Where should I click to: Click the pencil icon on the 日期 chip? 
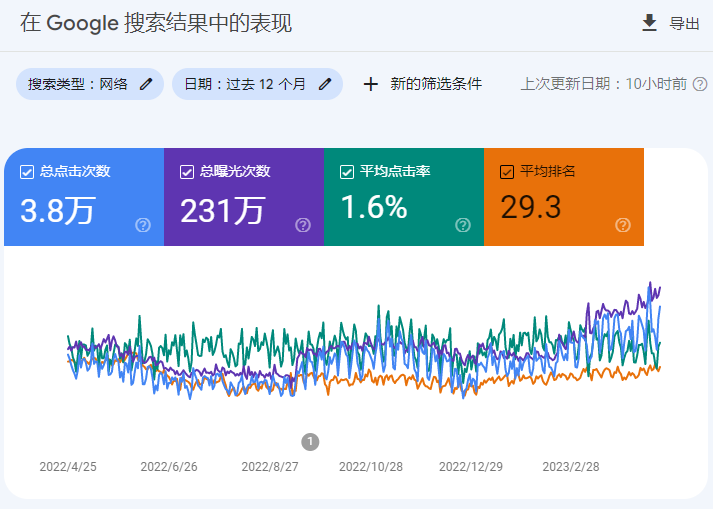[324, 84]
